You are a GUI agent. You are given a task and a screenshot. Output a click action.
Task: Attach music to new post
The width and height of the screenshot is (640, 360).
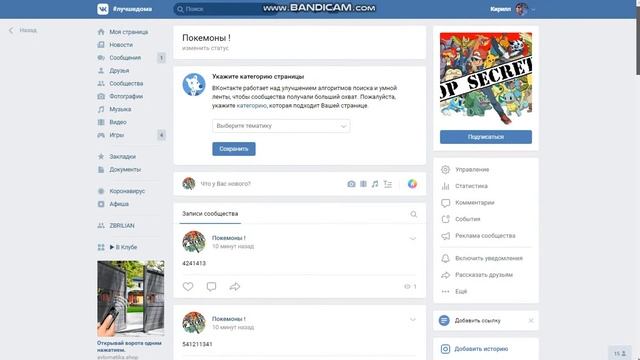pyautogui.click(x=375, y=184)
